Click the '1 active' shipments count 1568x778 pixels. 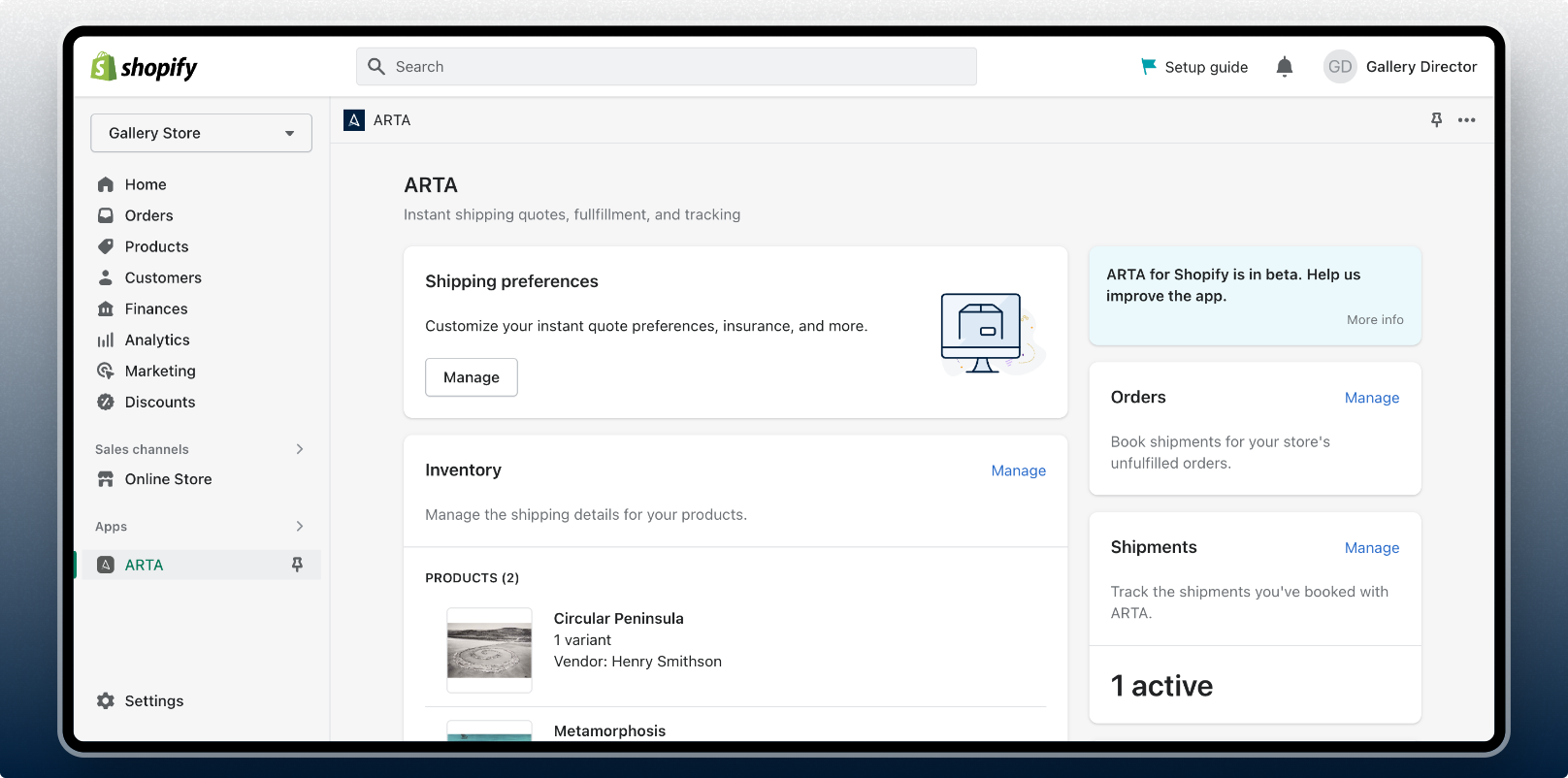pyautogui.click(x=1161, y=686)
